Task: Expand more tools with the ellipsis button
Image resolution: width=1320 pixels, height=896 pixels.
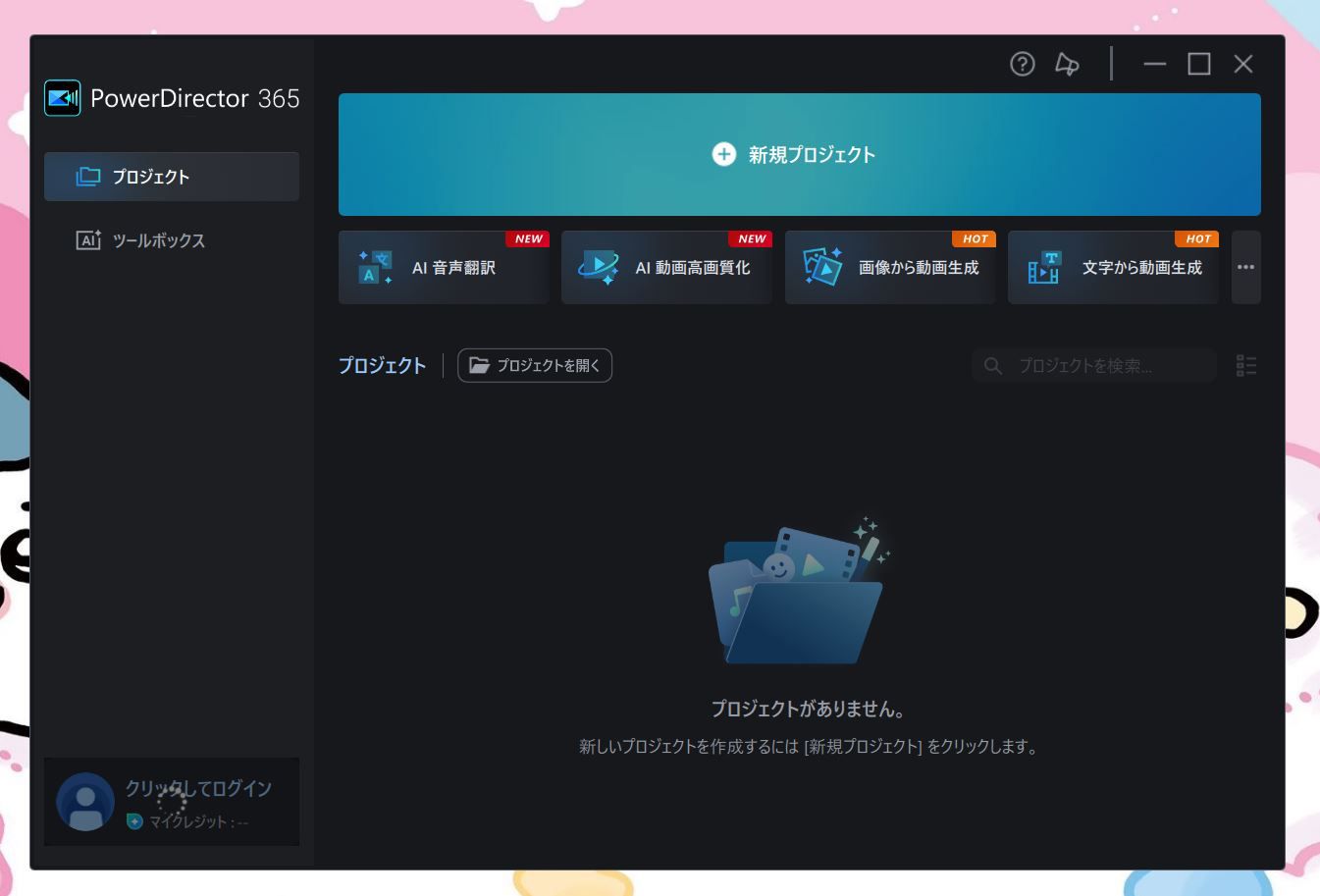Action: [1245, 267]
